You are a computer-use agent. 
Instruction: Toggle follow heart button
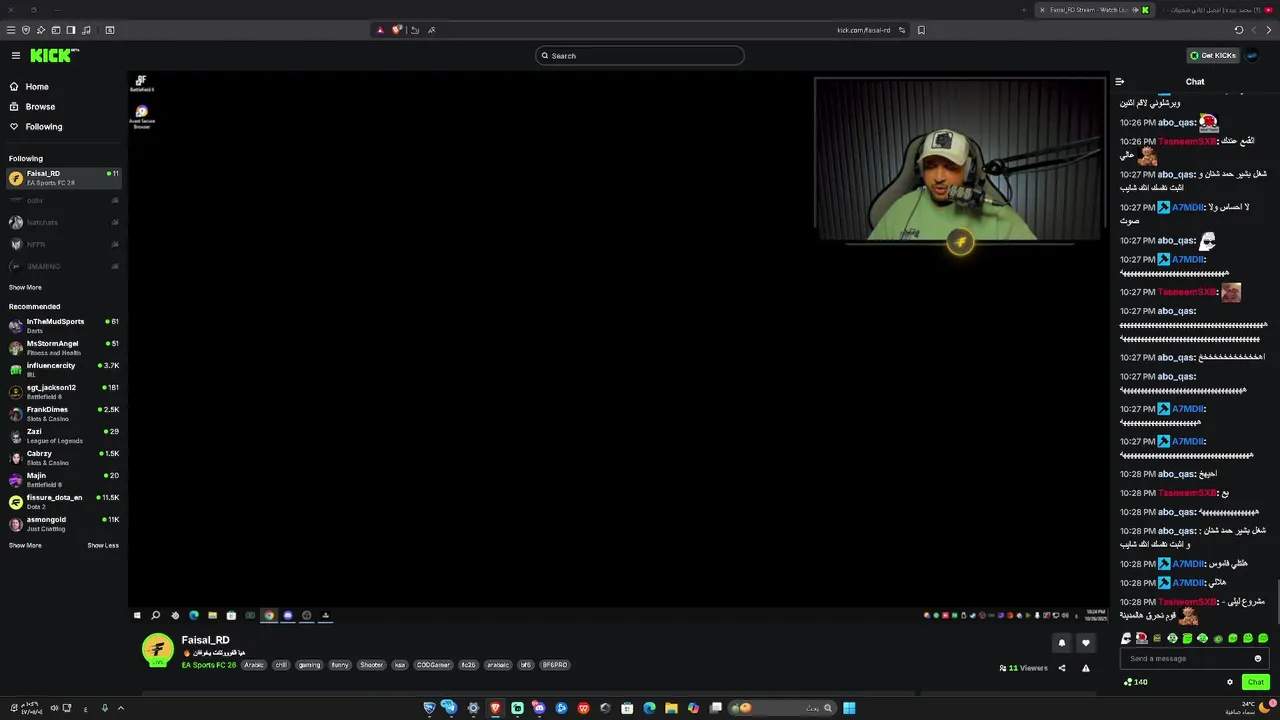click(1086, 643)
